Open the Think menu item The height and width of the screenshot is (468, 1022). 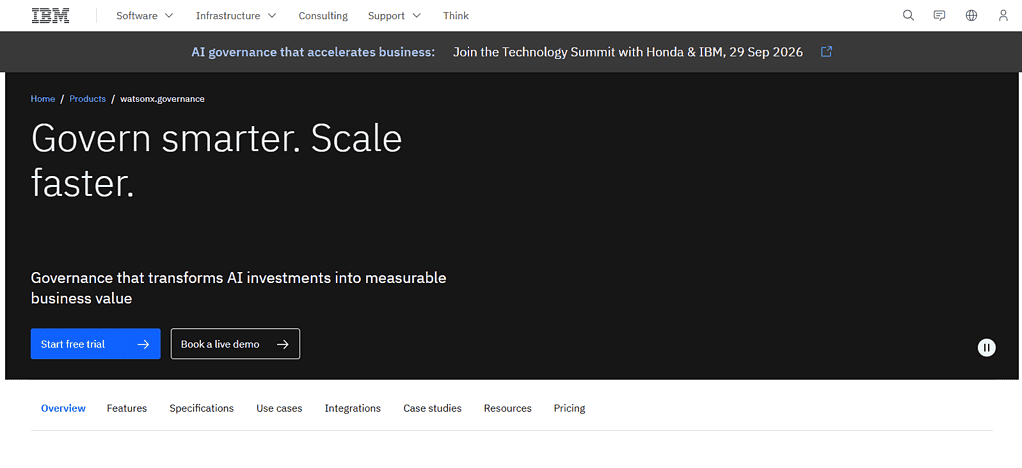click(x=456, y=16)
